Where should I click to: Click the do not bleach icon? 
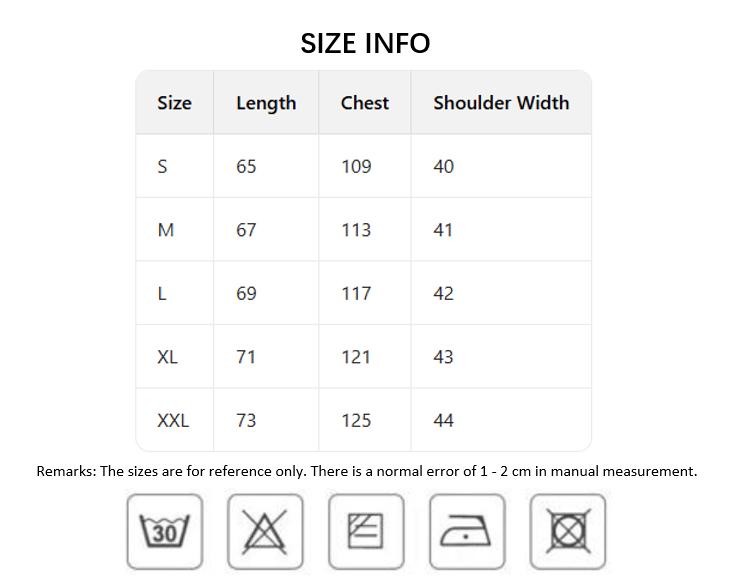[x=265, y=531]
